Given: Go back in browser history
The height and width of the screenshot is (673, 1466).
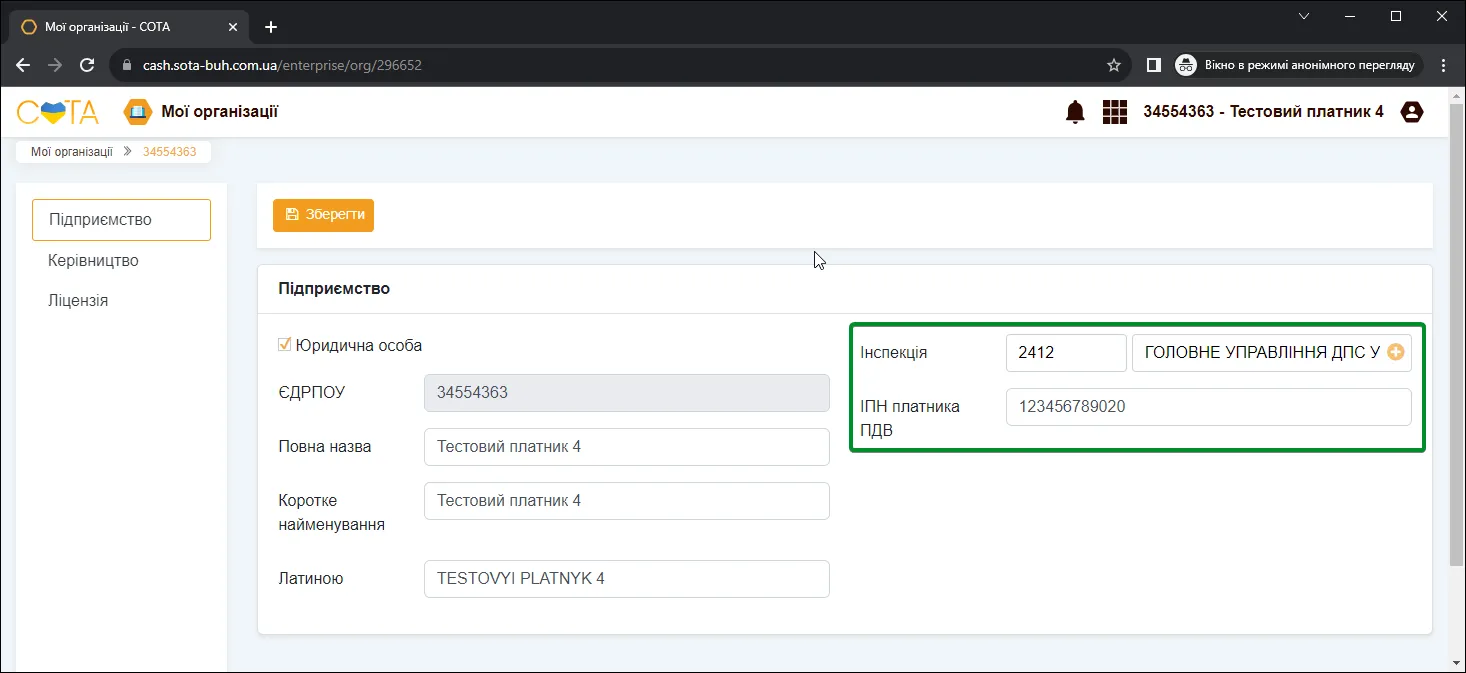Looking at the screenshot, I should [23, 65].
